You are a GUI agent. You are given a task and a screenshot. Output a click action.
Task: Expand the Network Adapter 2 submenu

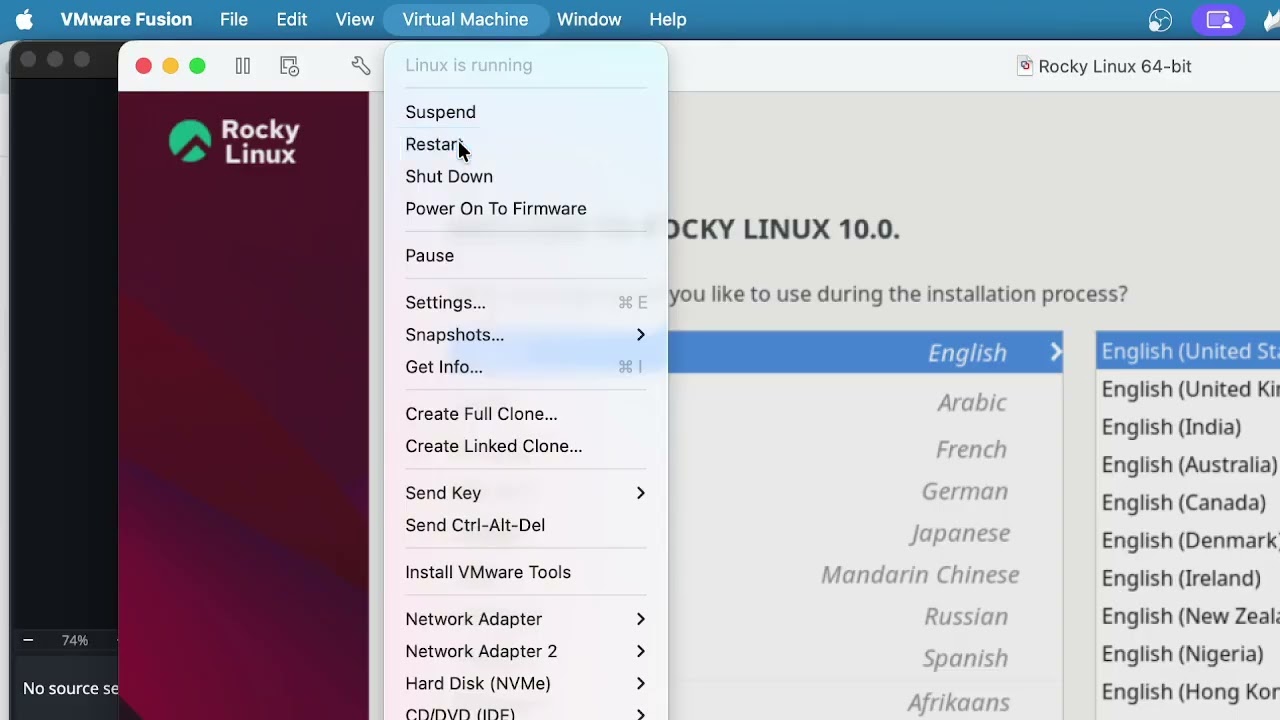click(x=526, y=650)
